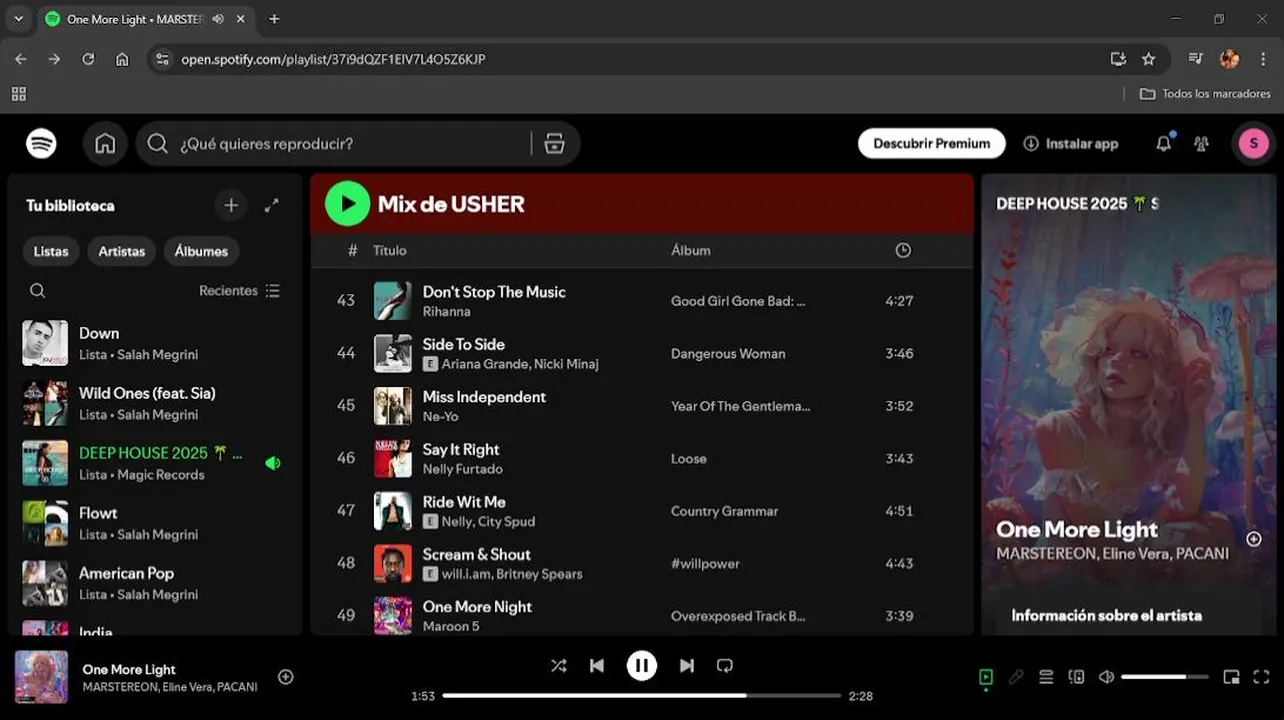Click Información sobre el artista section
This screenshot has height=720, width=1284.
[1107, 616]
